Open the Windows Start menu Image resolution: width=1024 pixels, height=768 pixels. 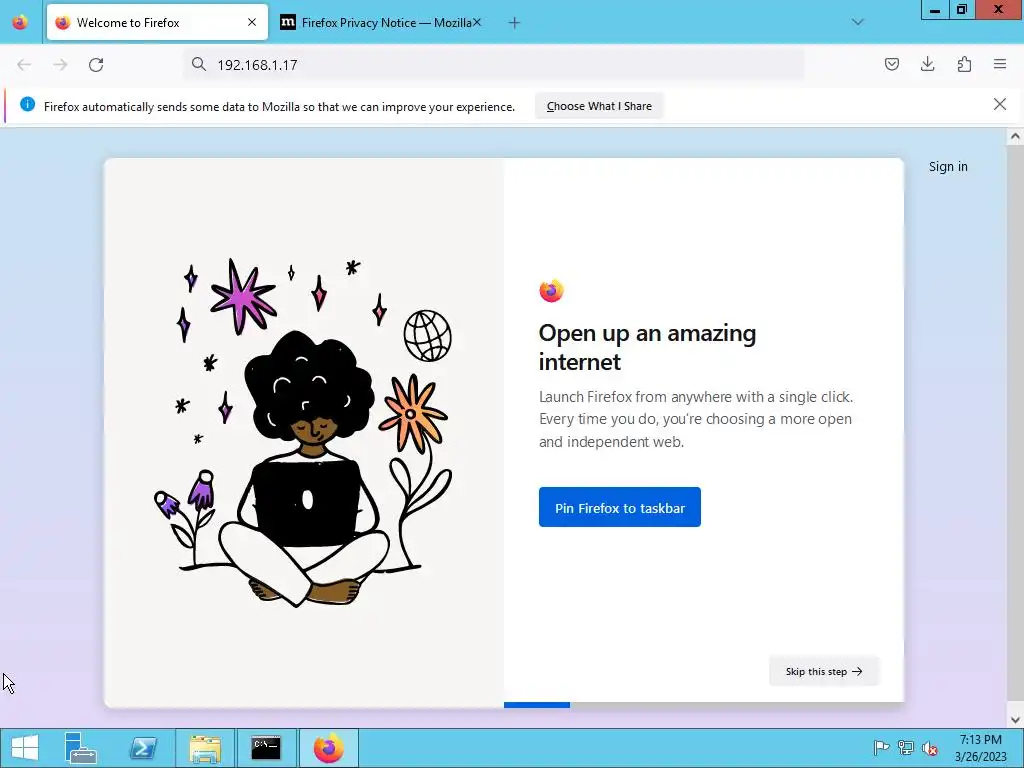coord(25,748)
